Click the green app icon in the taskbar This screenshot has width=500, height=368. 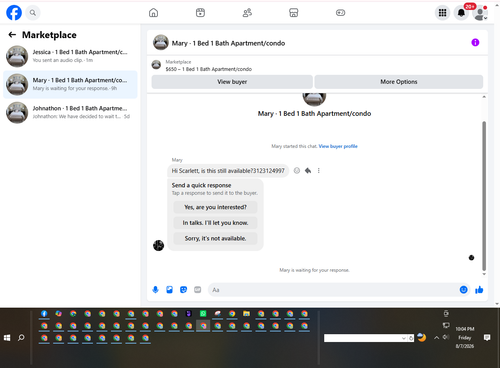203,314
